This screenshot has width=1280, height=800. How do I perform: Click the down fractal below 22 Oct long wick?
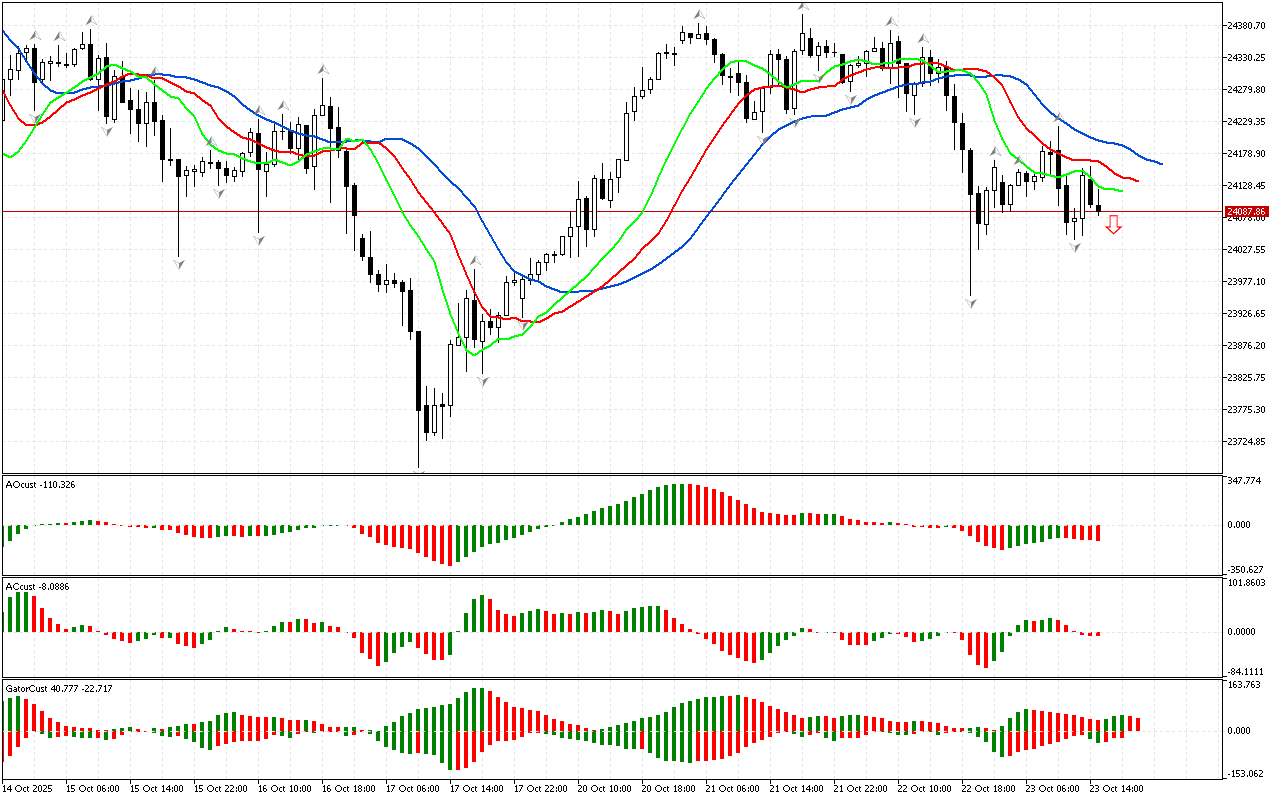coord(970,301)
